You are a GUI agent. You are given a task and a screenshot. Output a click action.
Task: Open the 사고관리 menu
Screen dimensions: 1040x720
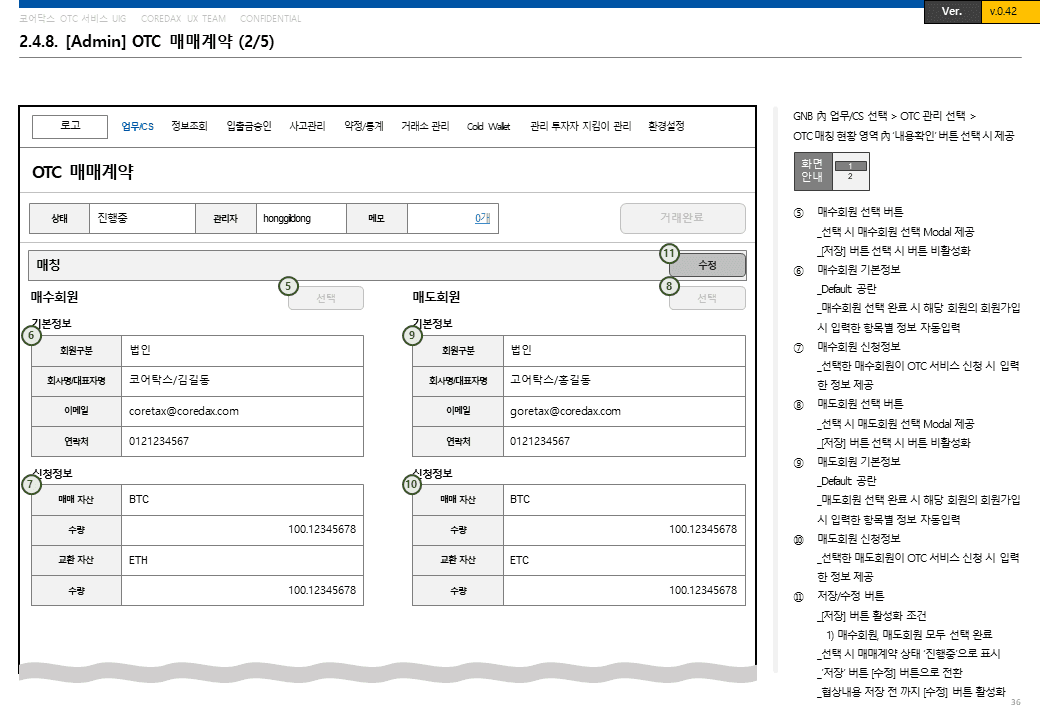click(307, 126)
